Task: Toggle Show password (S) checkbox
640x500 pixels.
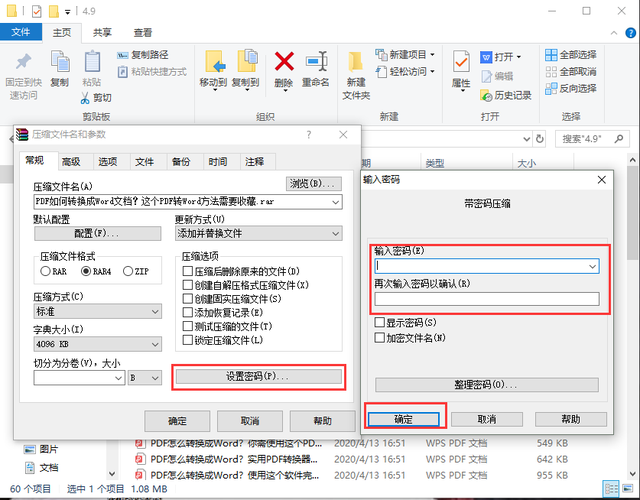Action: click(380, 322)
